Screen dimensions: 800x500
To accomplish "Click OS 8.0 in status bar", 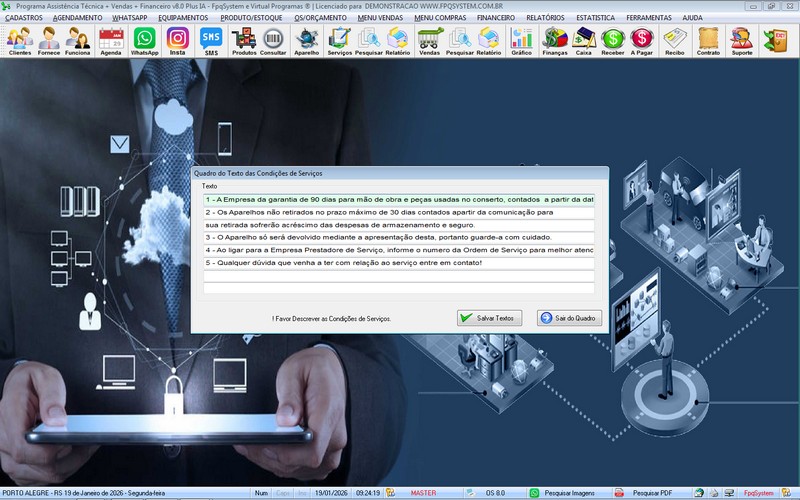I will 495,493.
